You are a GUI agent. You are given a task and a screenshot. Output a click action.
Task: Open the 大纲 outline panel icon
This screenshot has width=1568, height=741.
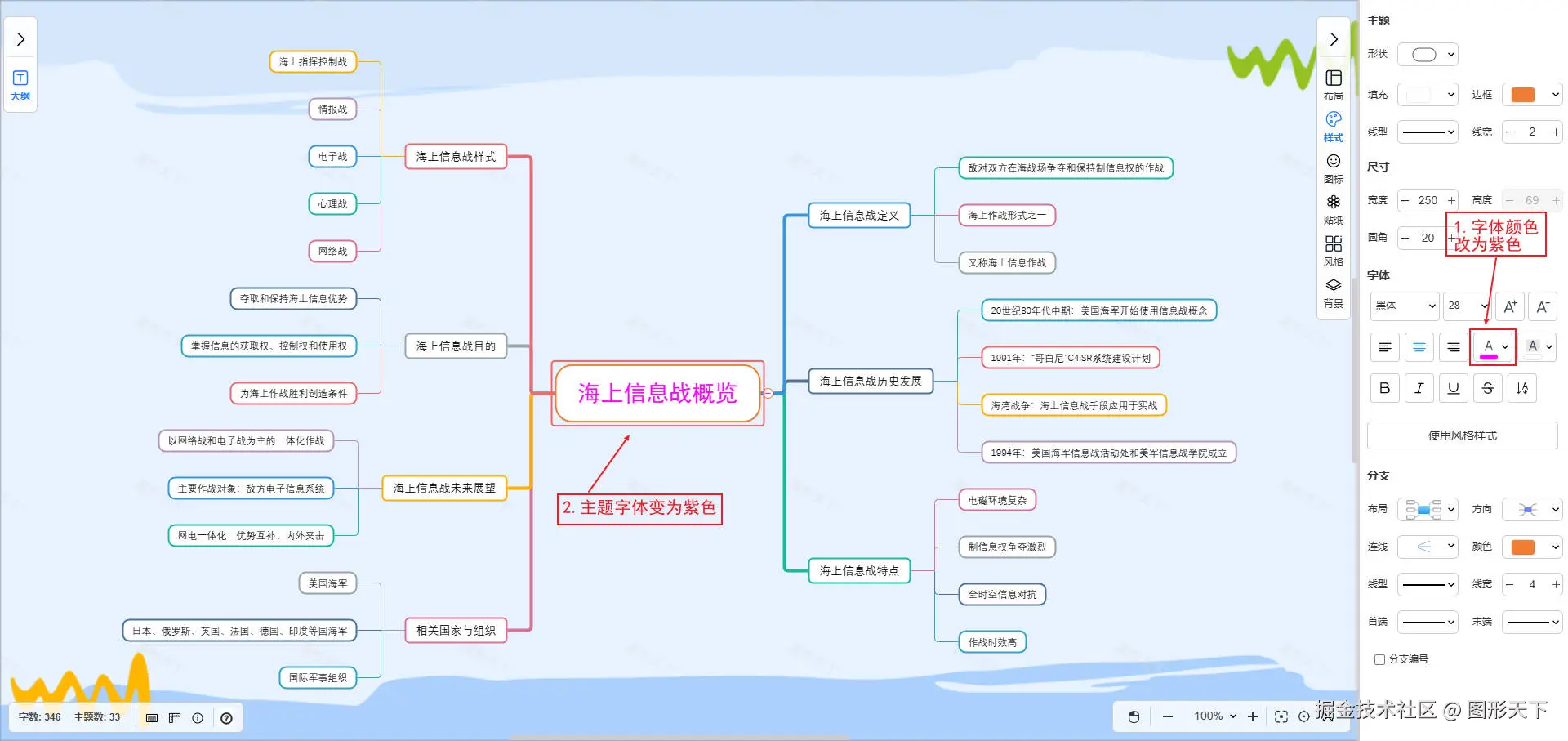(x=20, y=85)
